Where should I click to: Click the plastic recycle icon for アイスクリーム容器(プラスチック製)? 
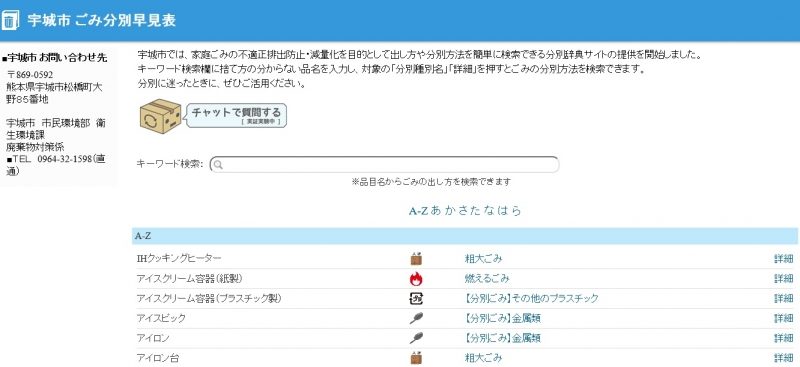click(416, 299)
